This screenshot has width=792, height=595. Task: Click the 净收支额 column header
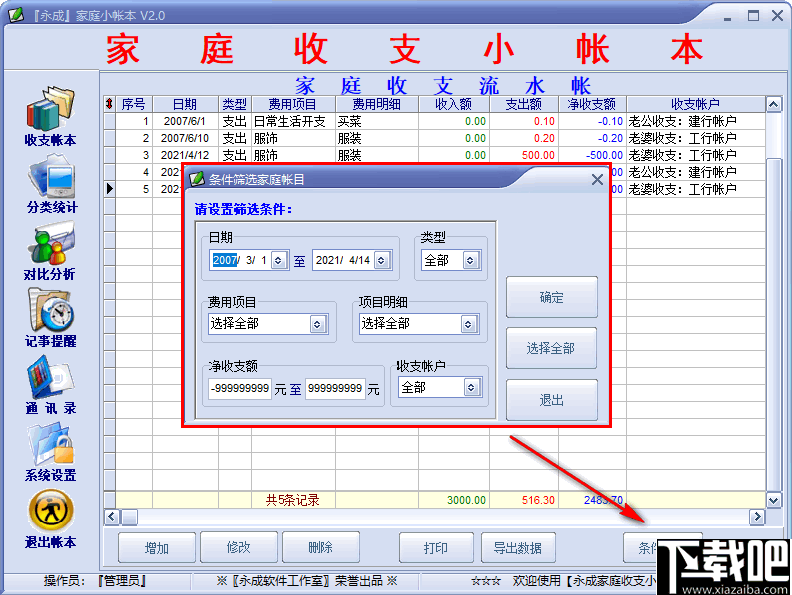592,104
